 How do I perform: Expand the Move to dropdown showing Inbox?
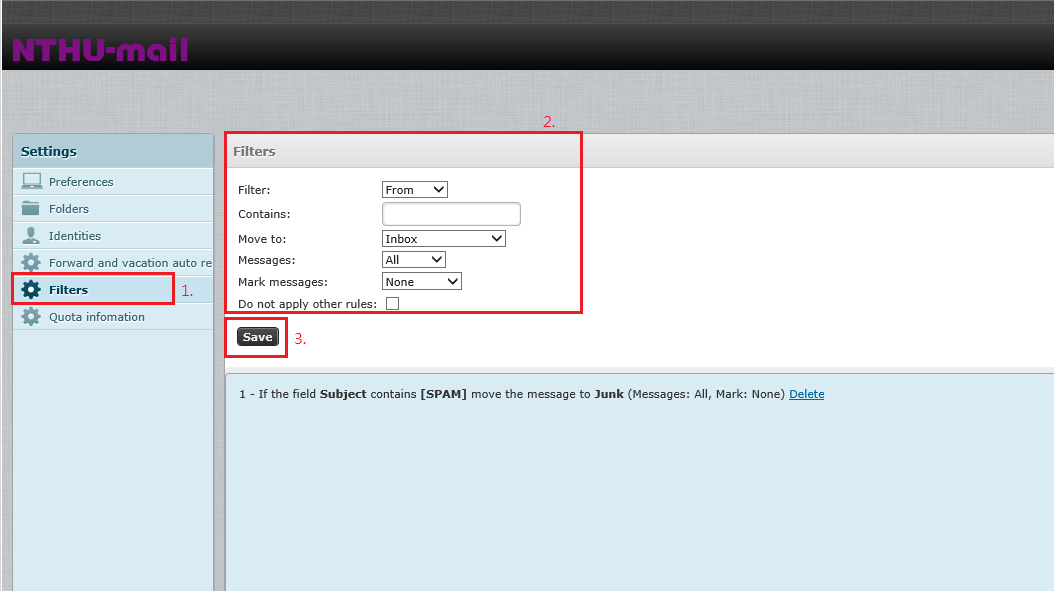click(x=444, y=239)
